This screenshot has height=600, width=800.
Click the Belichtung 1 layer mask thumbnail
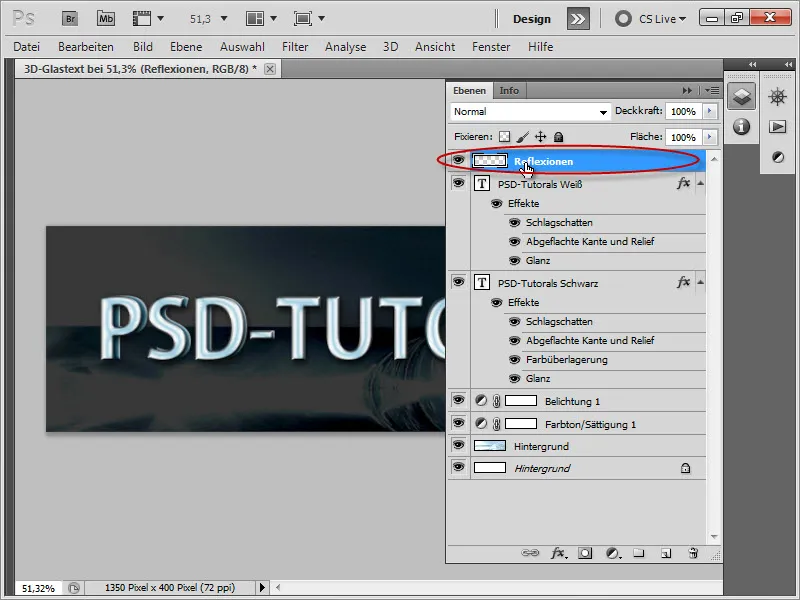[x=521, y=401]
